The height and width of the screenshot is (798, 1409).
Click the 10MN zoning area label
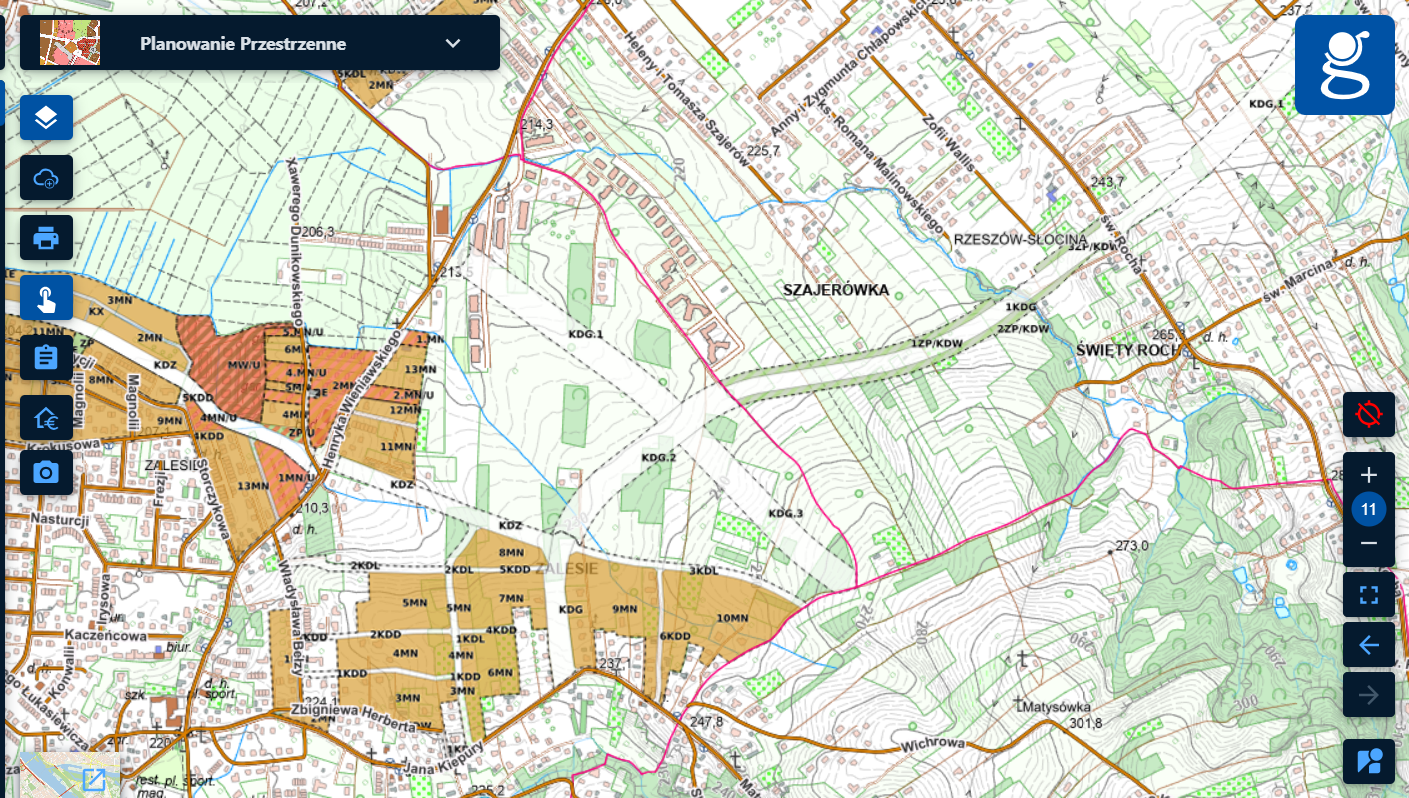[x=732, y=618]
